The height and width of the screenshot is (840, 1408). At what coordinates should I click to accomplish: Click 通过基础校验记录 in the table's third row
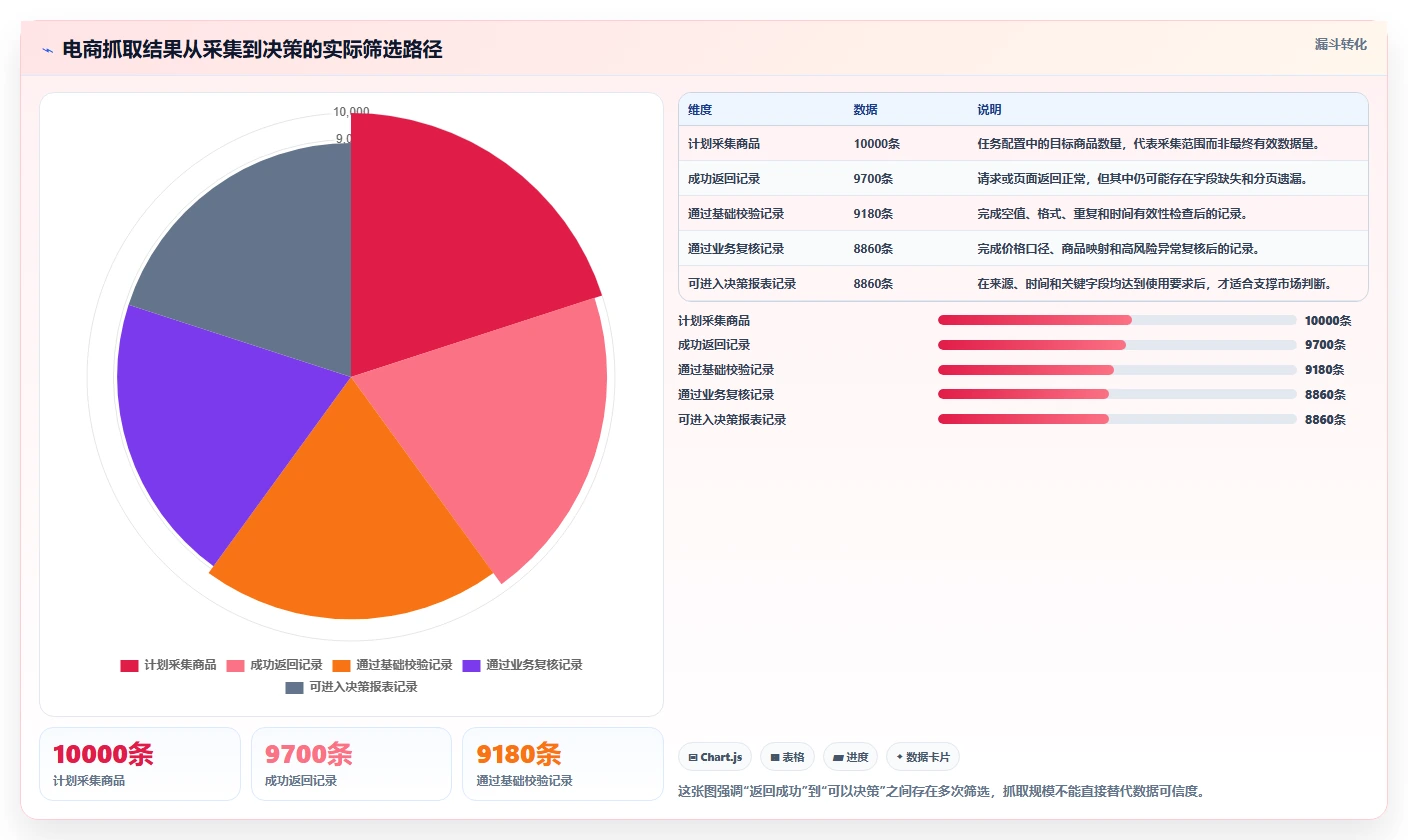(x=736, y=214)
